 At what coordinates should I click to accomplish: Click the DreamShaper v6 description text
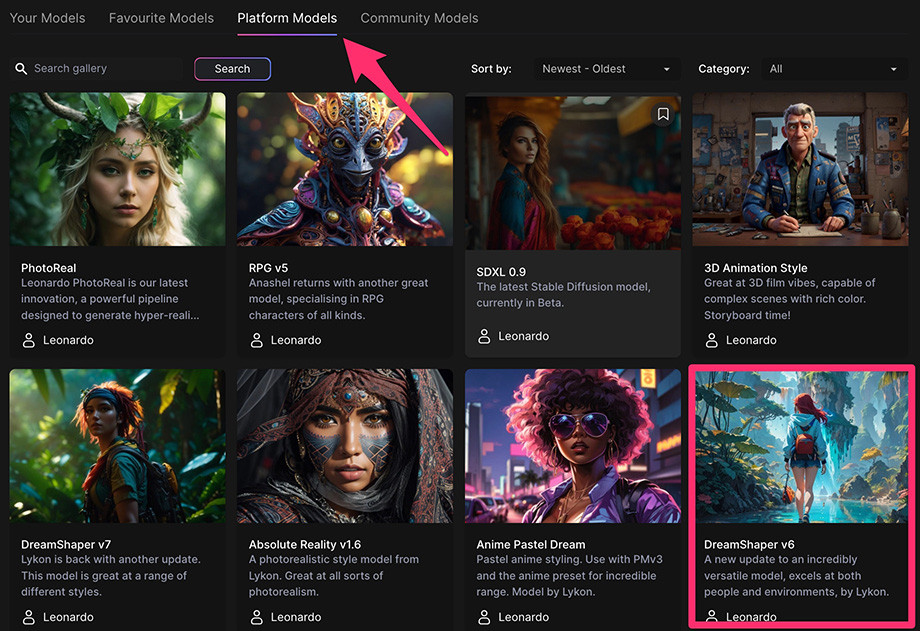(796, 576)
